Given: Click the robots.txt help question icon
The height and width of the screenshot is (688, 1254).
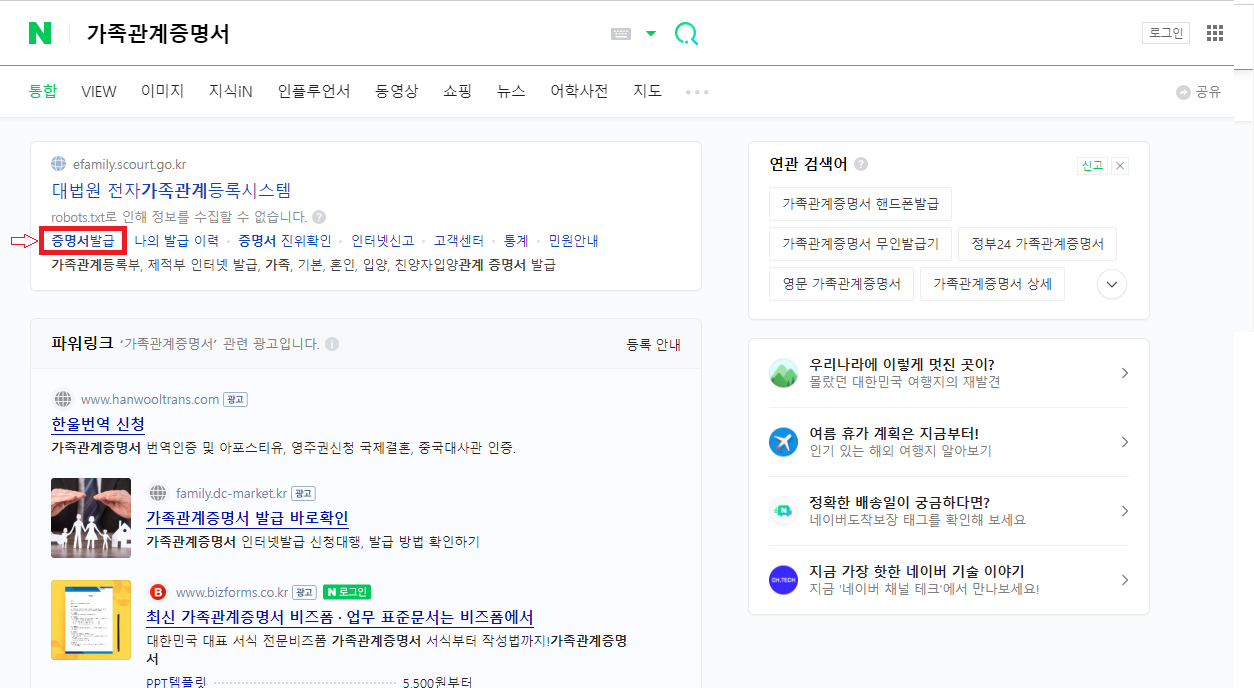Looking at the screenshot, I should pos(319,216).
